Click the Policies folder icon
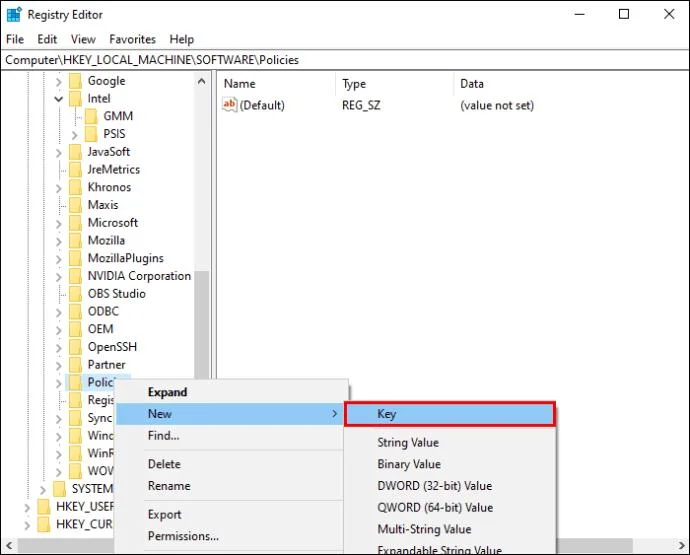The width and height of the screenshot is (690, 555). coord(75,382)
